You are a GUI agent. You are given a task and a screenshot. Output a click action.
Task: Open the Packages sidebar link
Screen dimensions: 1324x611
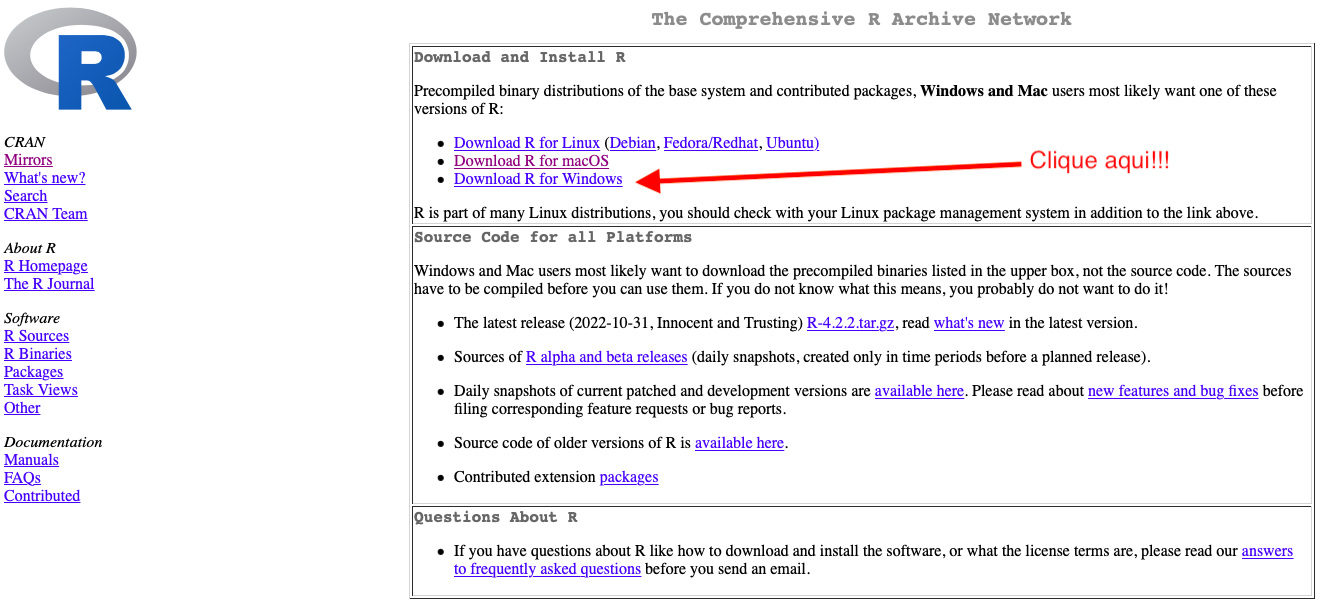coord(34,372)
